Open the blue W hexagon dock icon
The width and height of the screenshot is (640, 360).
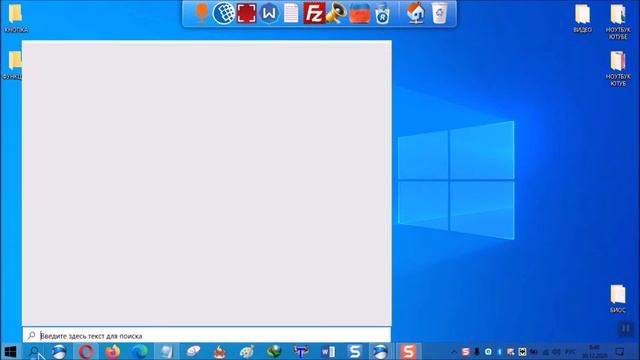(269, 13)
